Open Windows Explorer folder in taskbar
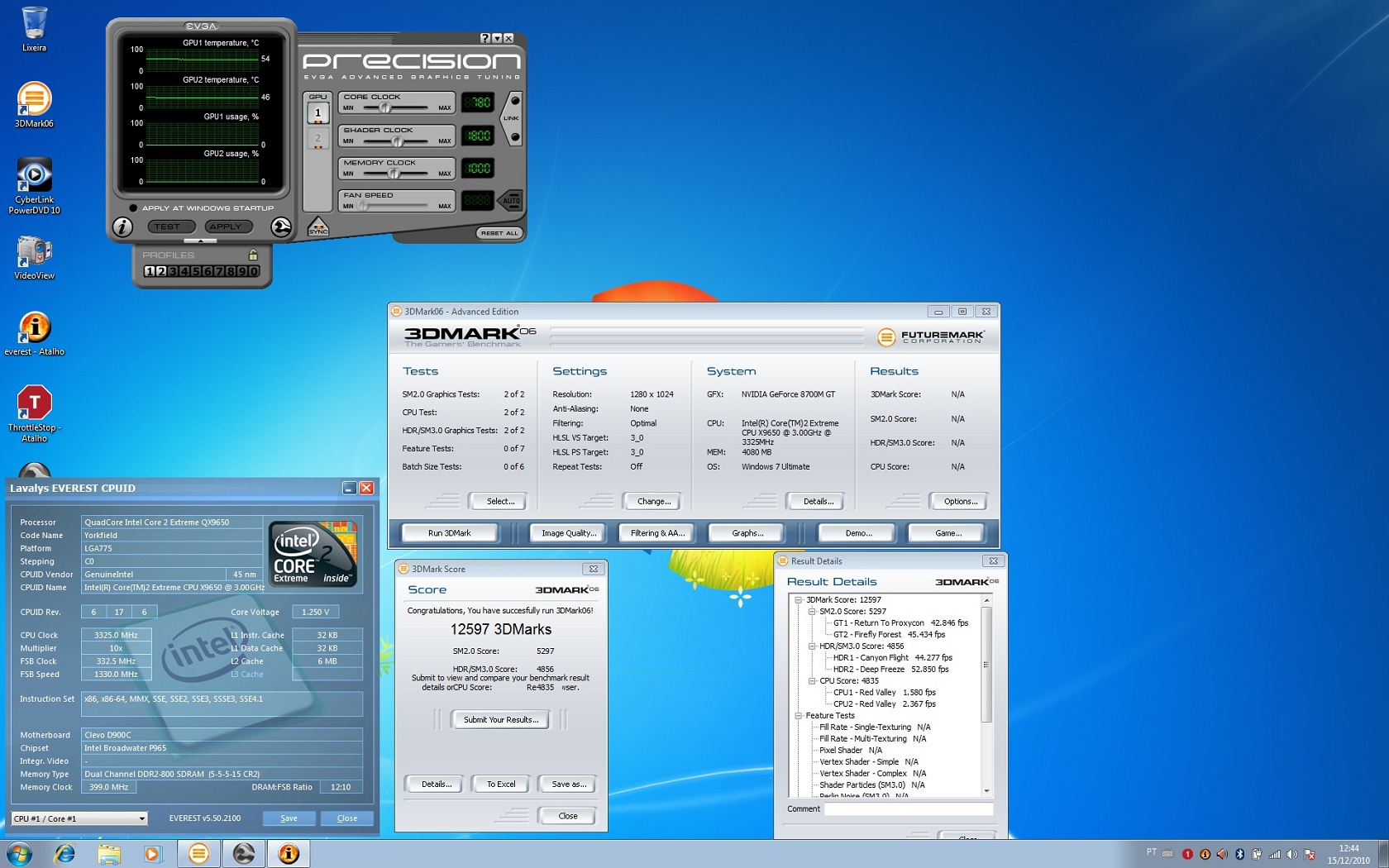Image resolution: width=1389 pixels, height=868 pixels. coord(108,853)
